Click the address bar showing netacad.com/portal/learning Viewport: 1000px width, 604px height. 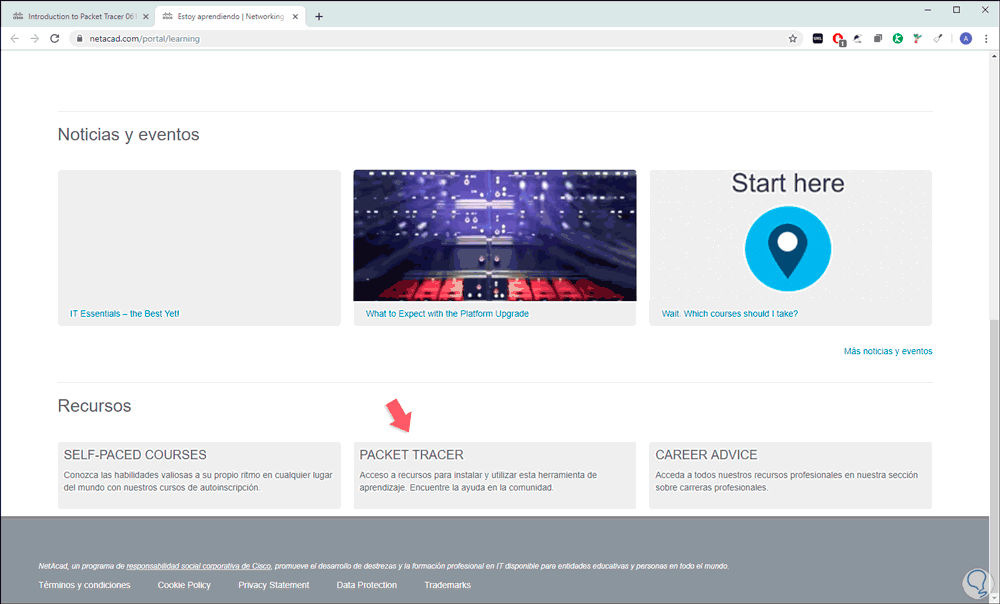point(434,38)
